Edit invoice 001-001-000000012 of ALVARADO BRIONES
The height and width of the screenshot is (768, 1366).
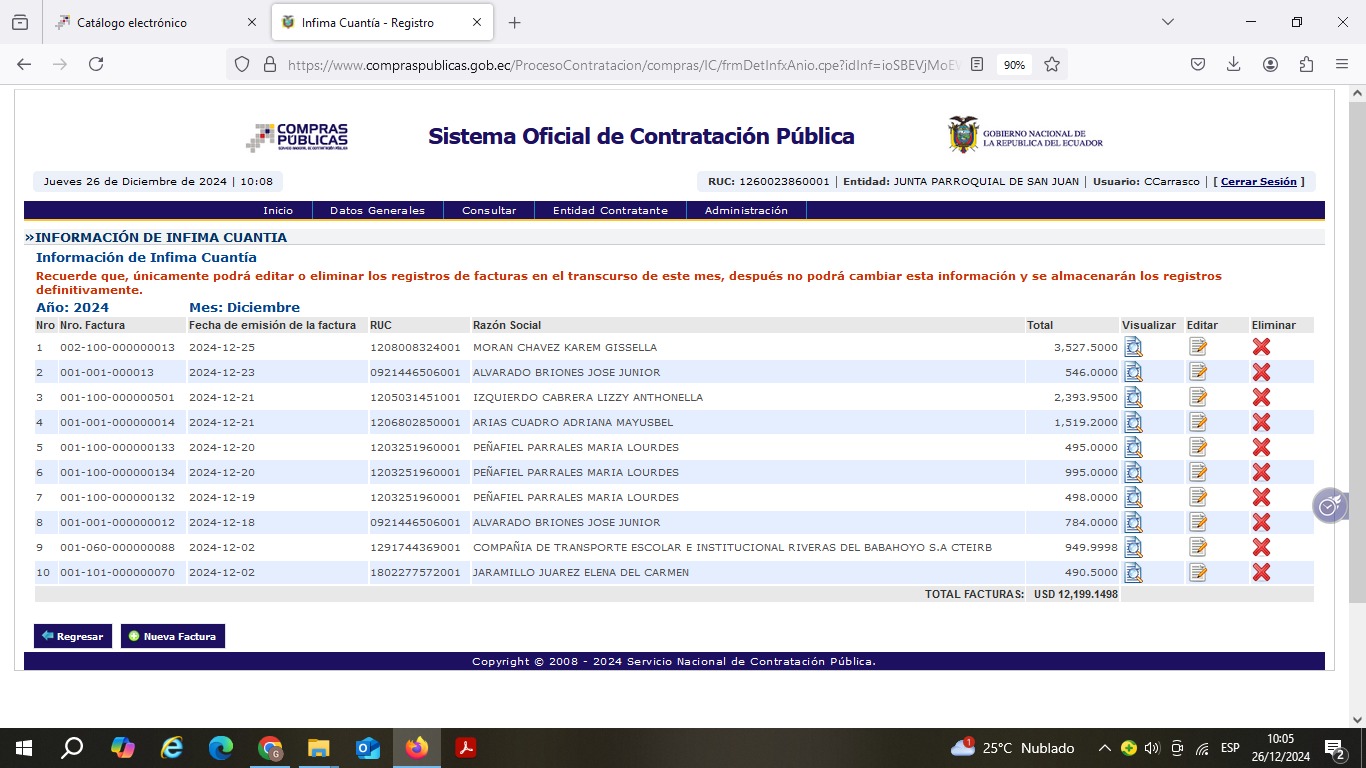pos(1198,522)
